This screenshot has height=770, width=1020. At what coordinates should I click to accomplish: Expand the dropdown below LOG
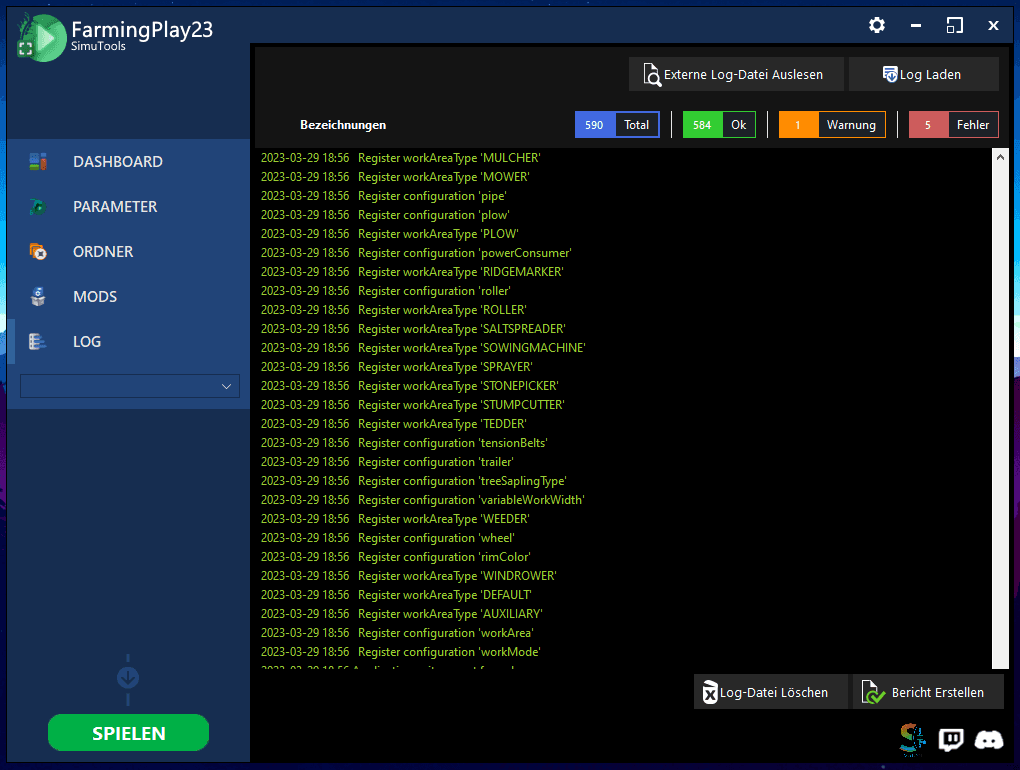pos(130,386)
